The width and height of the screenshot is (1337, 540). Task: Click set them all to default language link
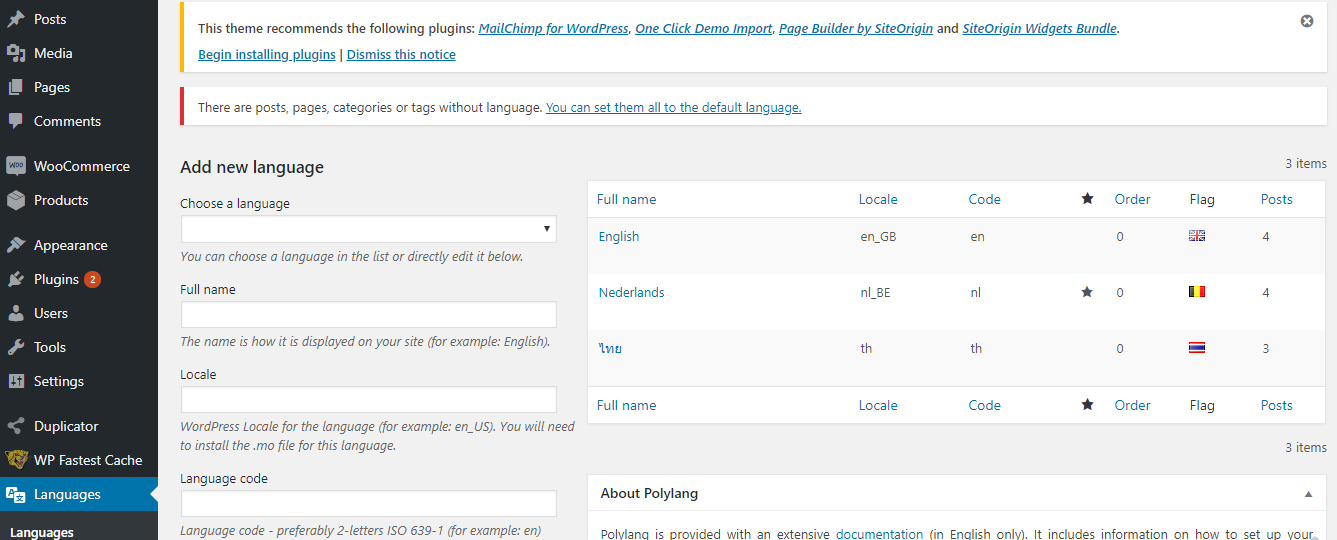pyautogui.click(x=673, y=107)
